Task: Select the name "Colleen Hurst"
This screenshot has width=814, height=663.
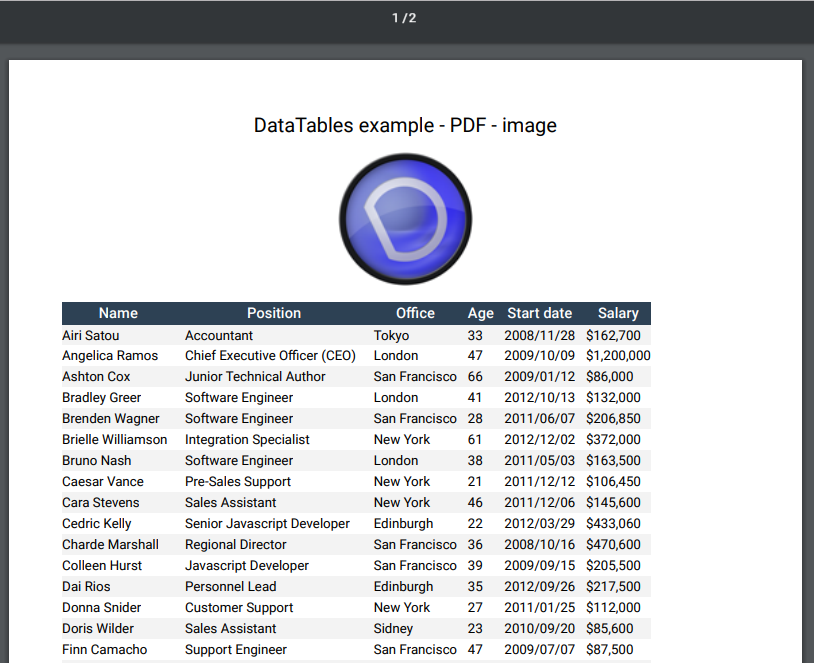Action: click(102, 566)
